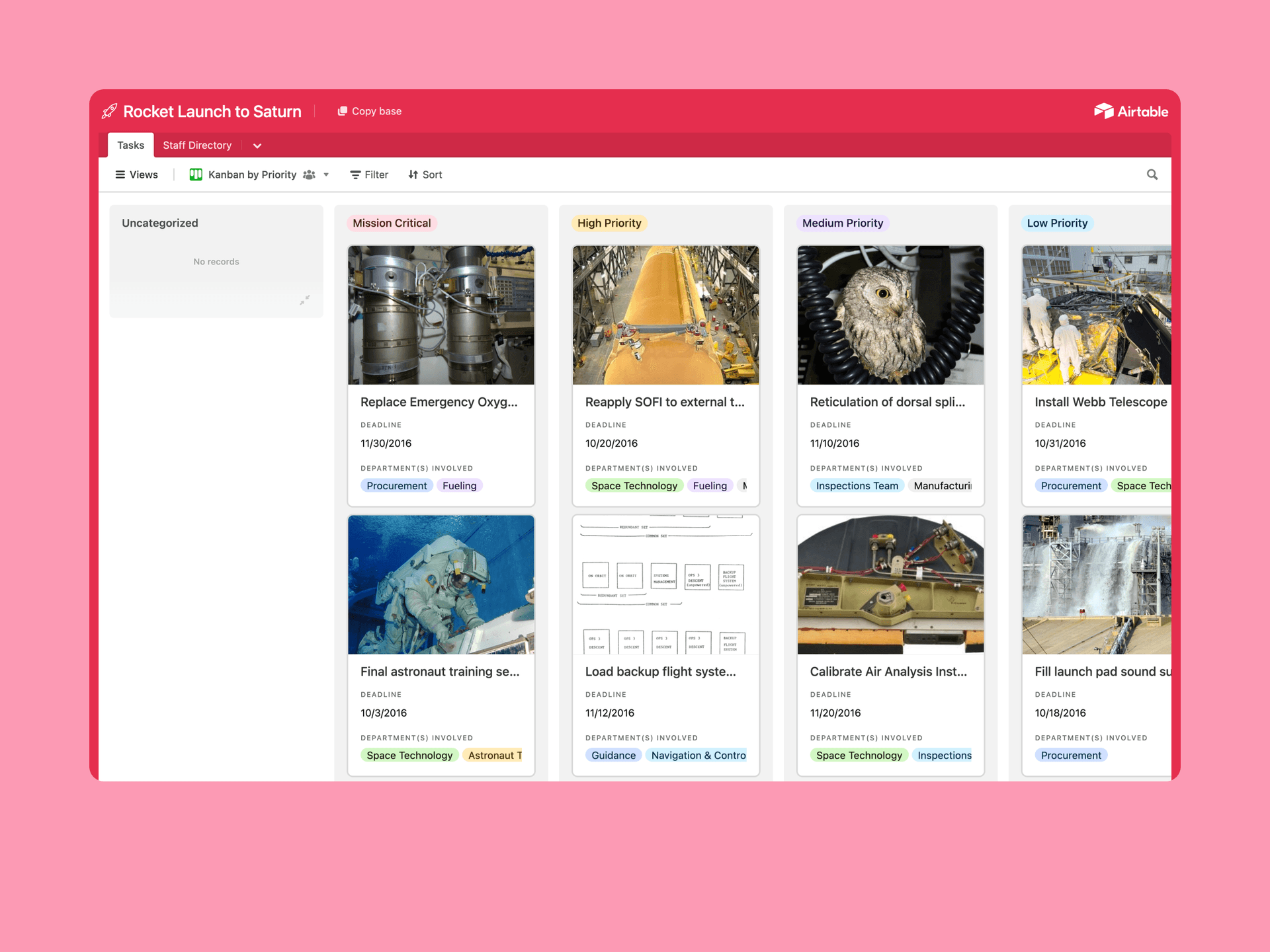
Task: Open the launch pad water photo
Action: click(1097, 584)
